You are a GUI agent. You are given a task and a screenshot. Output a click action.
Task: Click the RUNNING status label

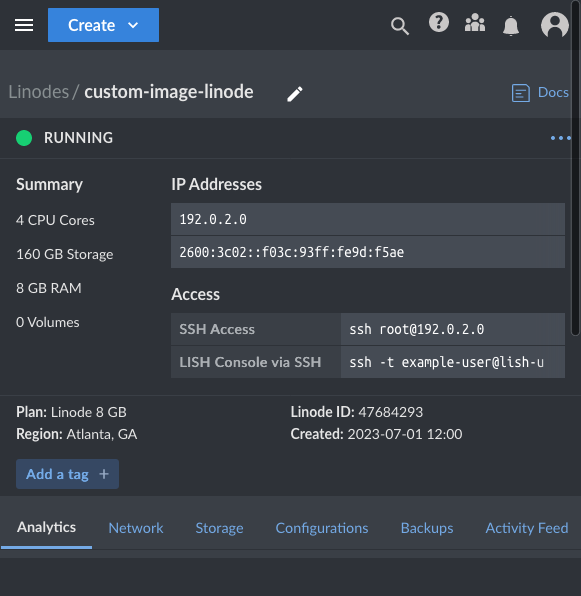pos(78,138)
